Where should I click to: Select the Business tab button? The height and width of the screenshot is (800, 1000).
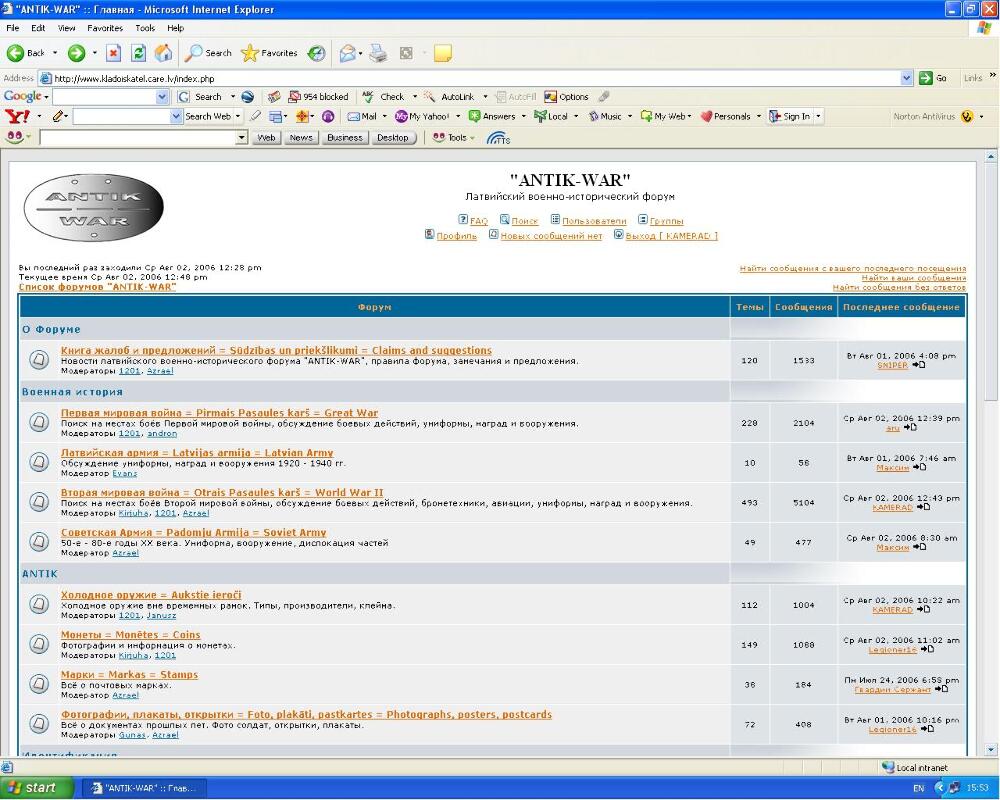coord(344,137)
